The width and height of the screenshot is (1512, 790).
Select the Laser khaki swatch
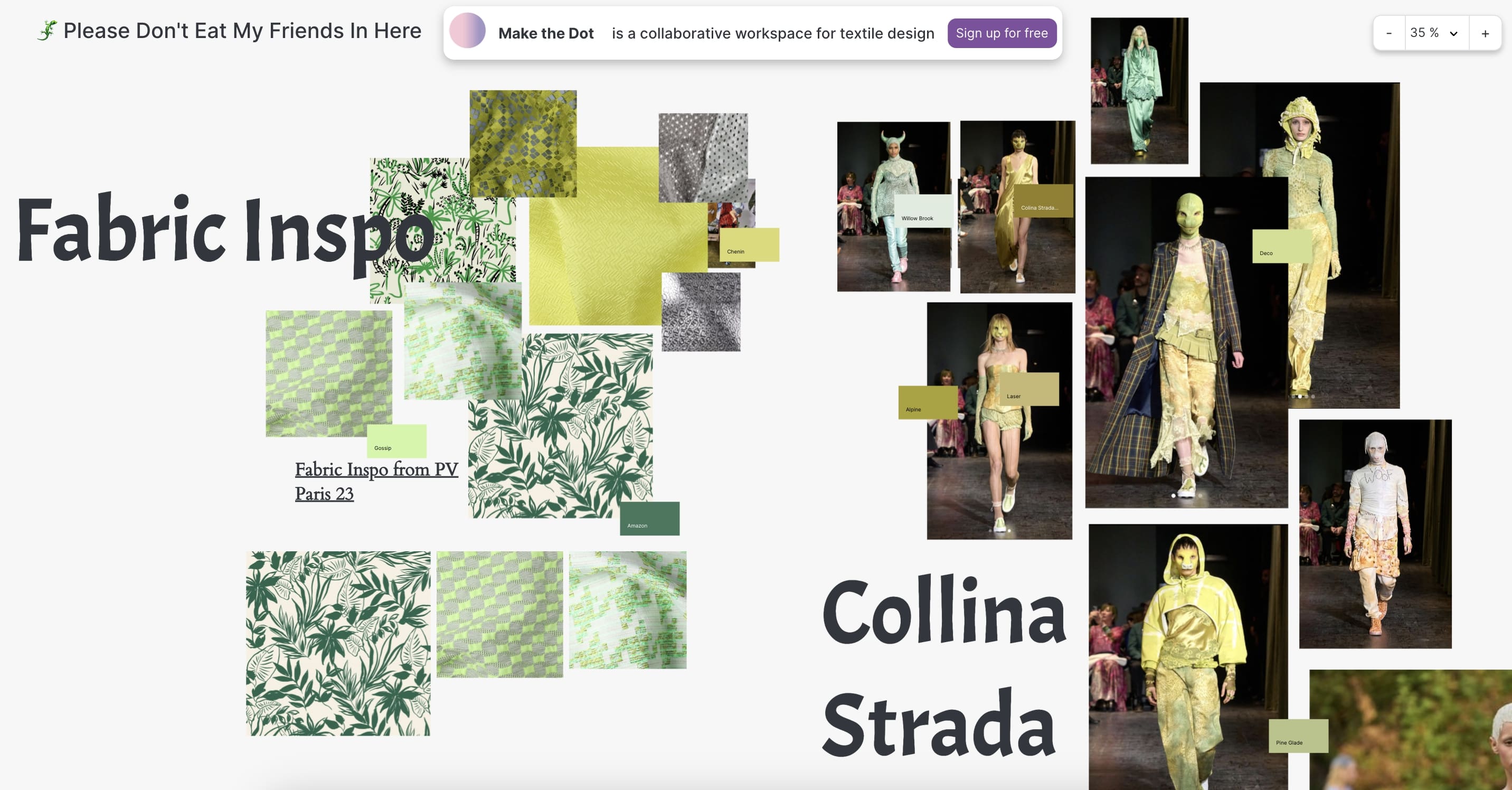point(1029,389)
